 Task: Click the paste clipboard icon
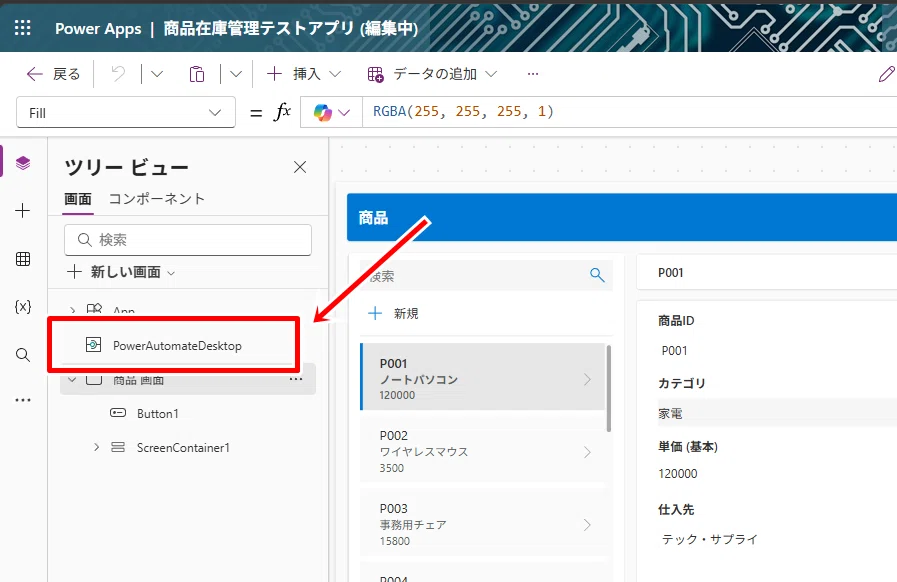coord(196,74)
